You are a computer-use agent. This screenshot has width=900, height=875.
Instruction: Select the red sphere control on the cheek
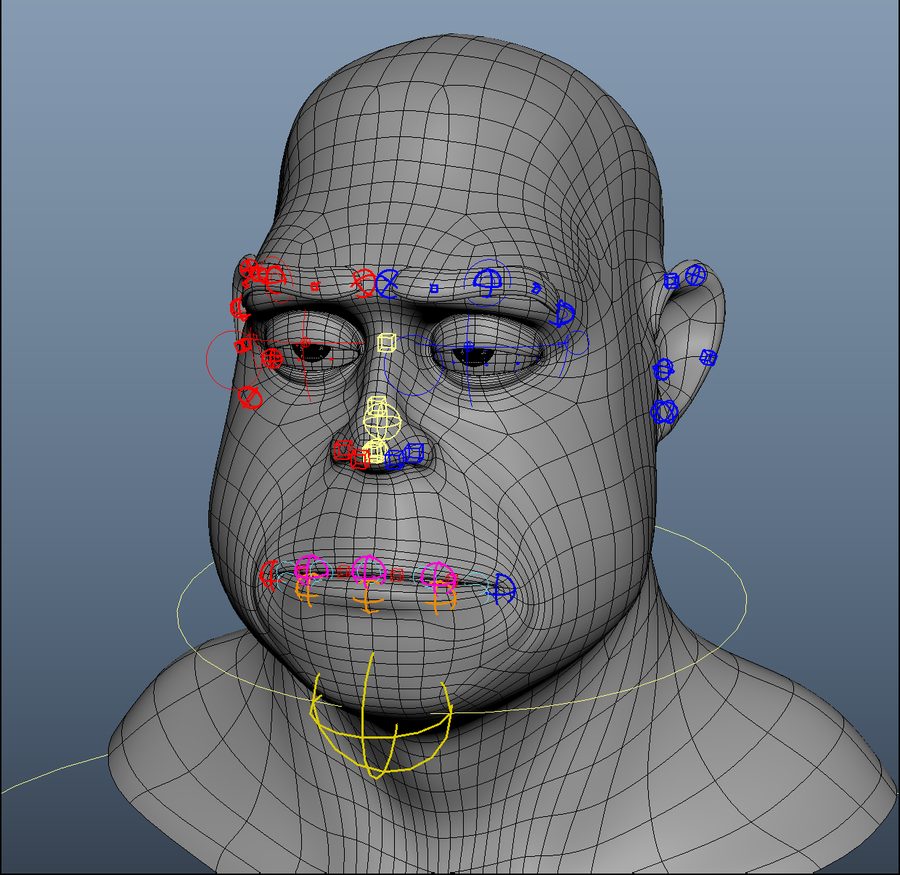(x=250, y=397)
